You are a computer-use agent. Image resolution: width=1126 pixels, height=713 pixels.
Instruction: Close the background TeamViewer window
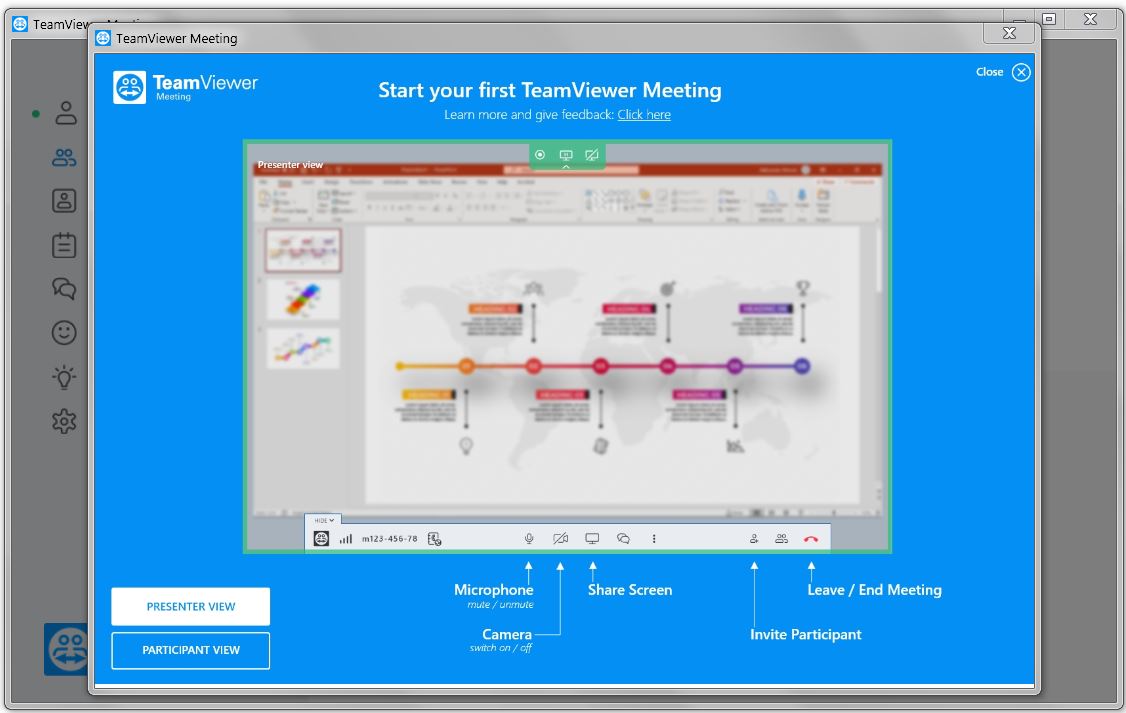pos(1090,19)
